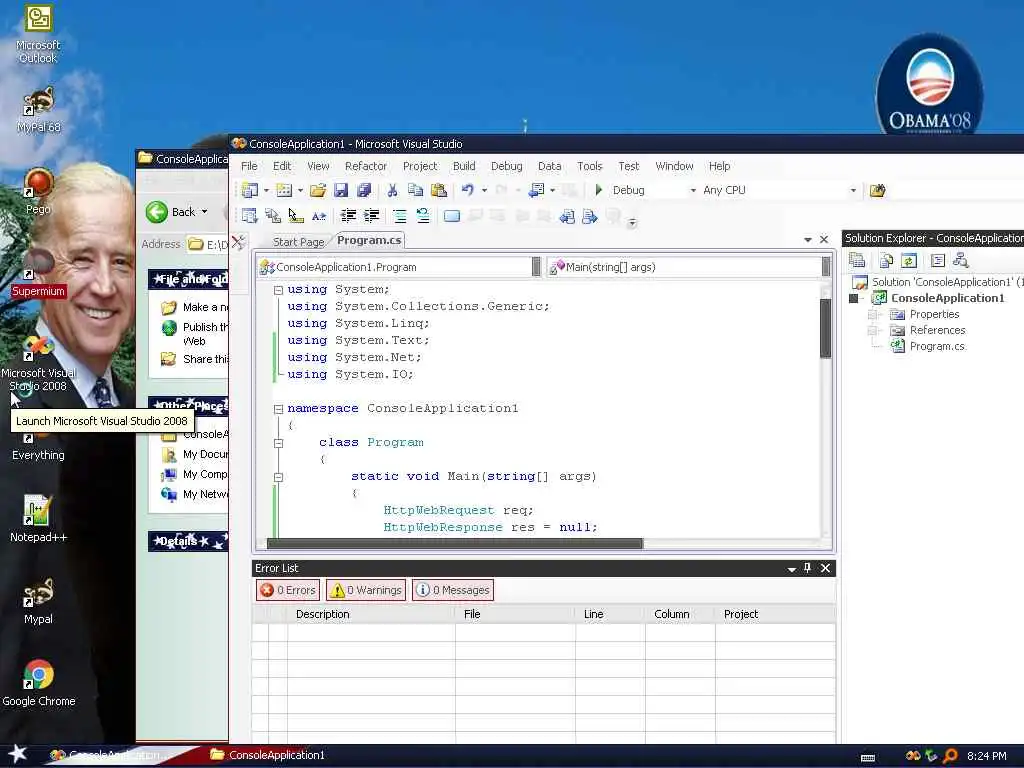Open the Debug configuration dropdown

(693, 191)
